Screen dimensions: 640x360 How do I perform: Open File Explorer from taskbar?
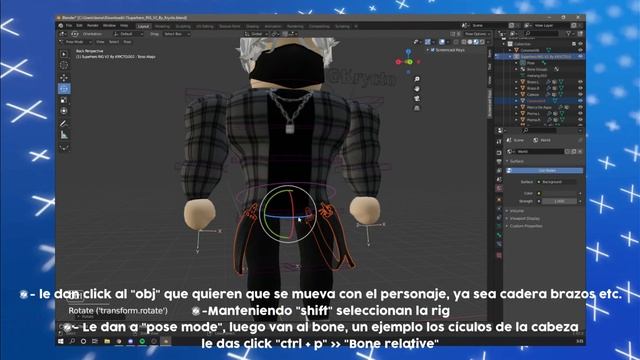(x=107, y=341)
